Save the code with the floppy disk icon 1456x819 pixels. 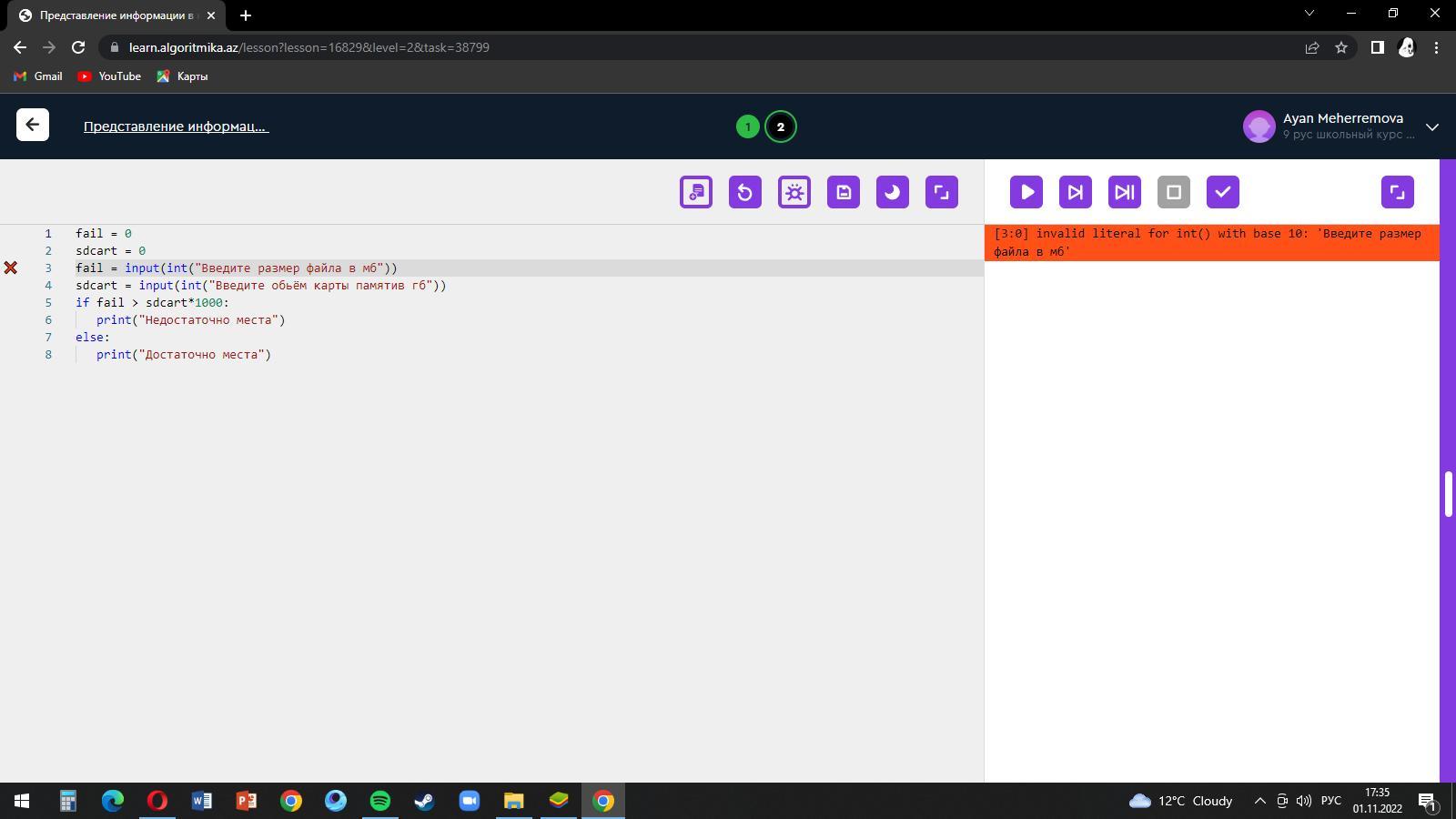point(844,192)
